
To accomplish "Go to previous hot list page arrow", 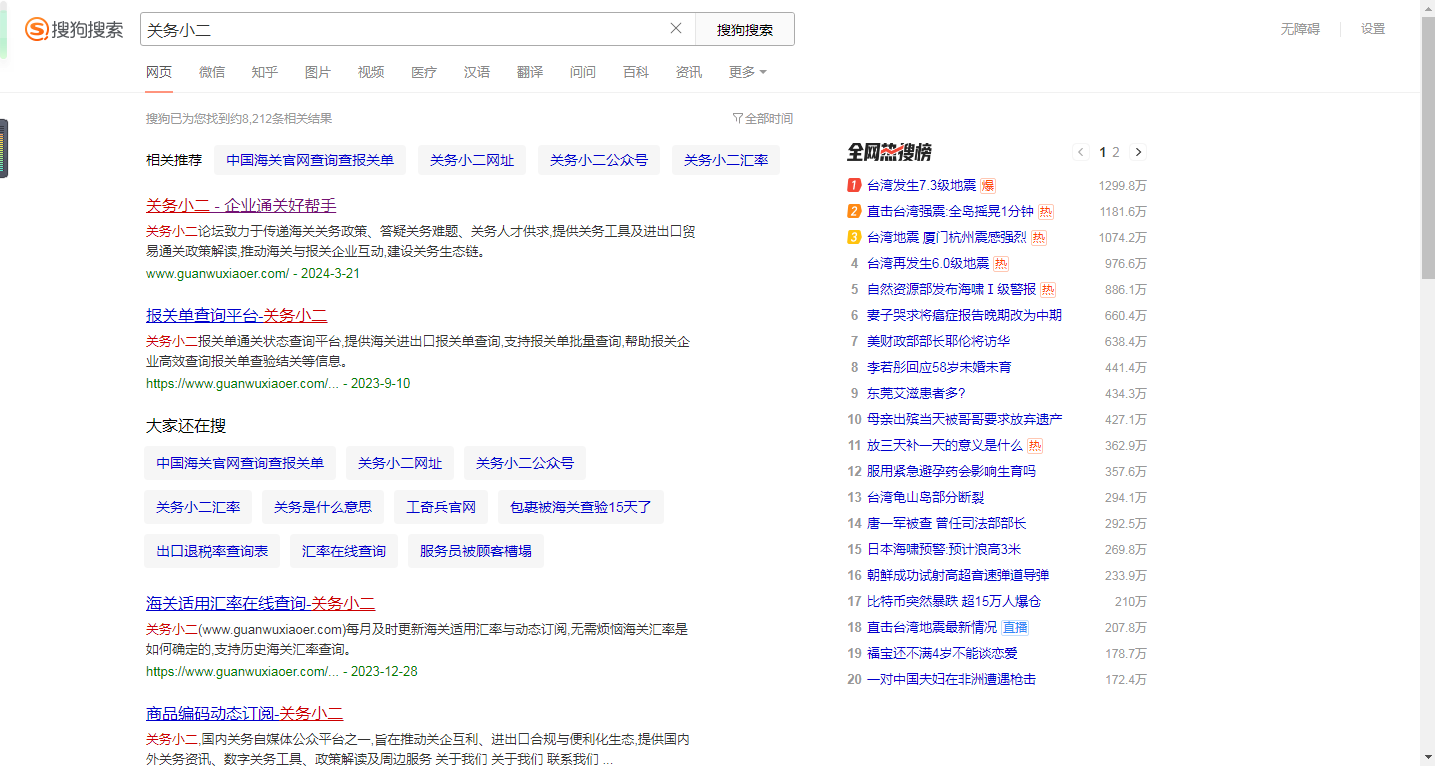I will coord(1081,152).
